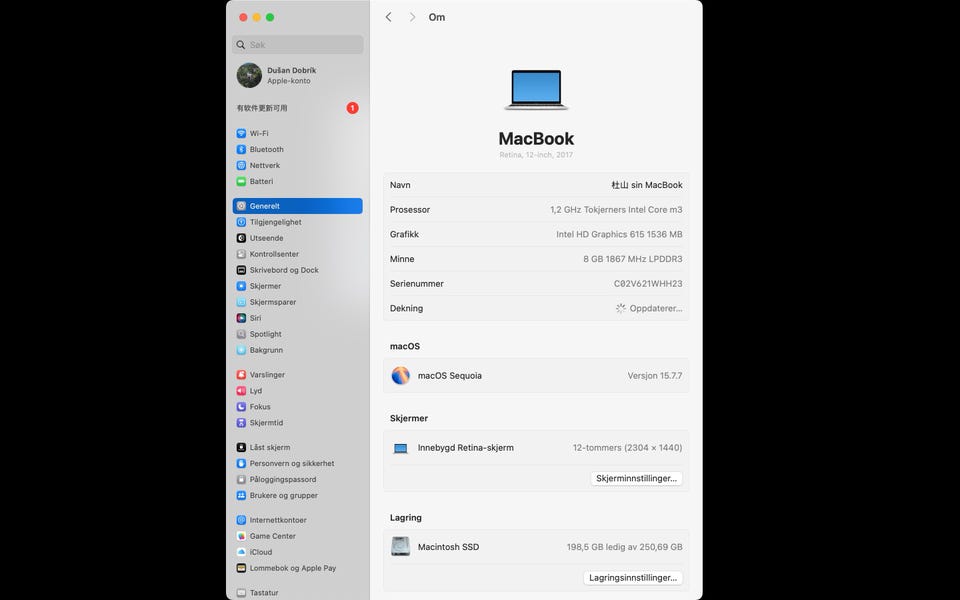This screenshot has height=600, width=960.
Task: Click the green zoom window button
Action: [x=270, y=17]
